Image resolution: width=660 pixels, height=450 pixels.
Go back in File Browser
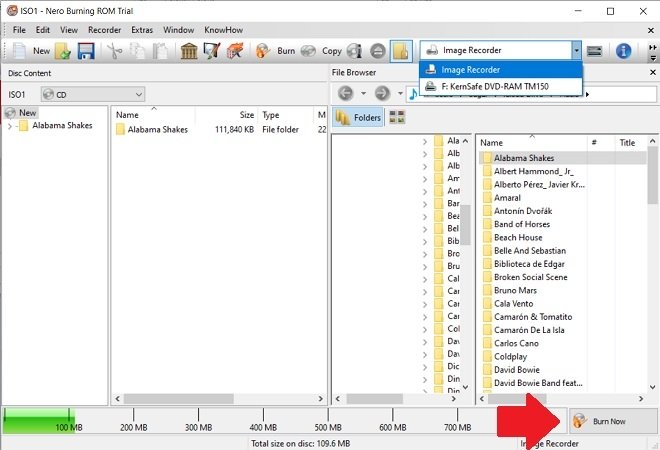[346, 93]
